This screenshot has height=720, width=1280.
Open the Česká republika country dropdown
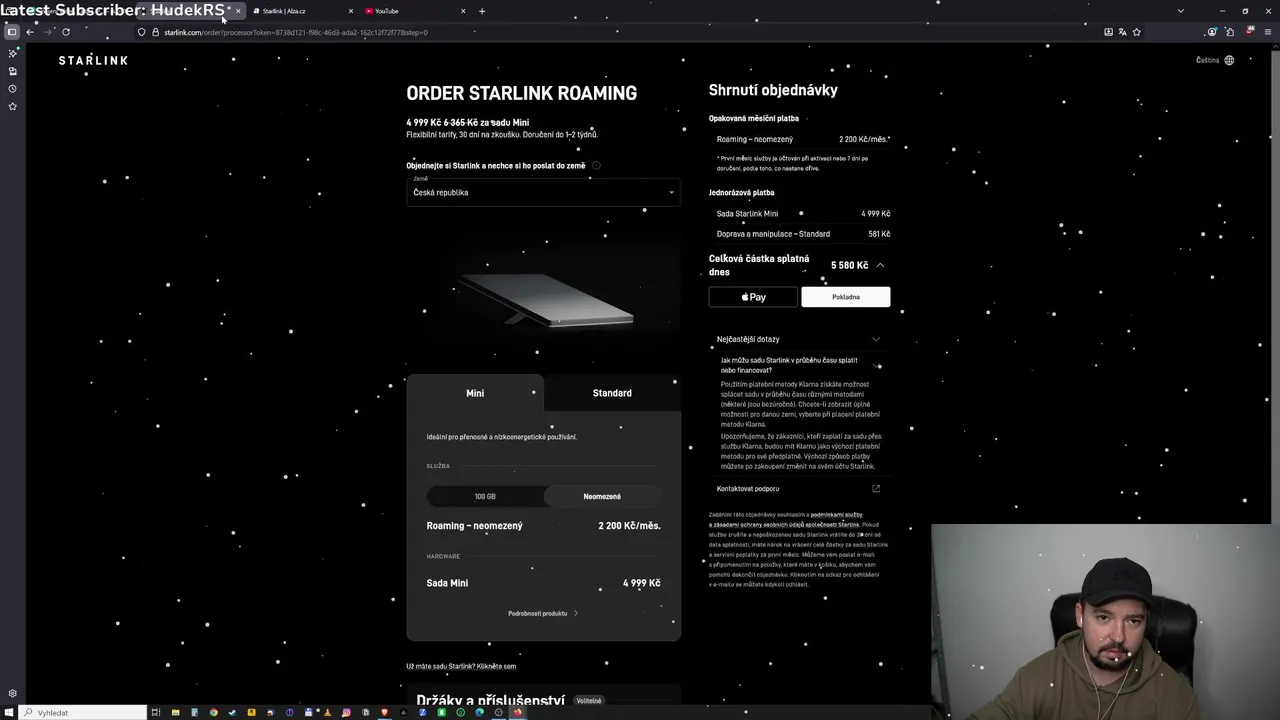[x=543, y=192]
